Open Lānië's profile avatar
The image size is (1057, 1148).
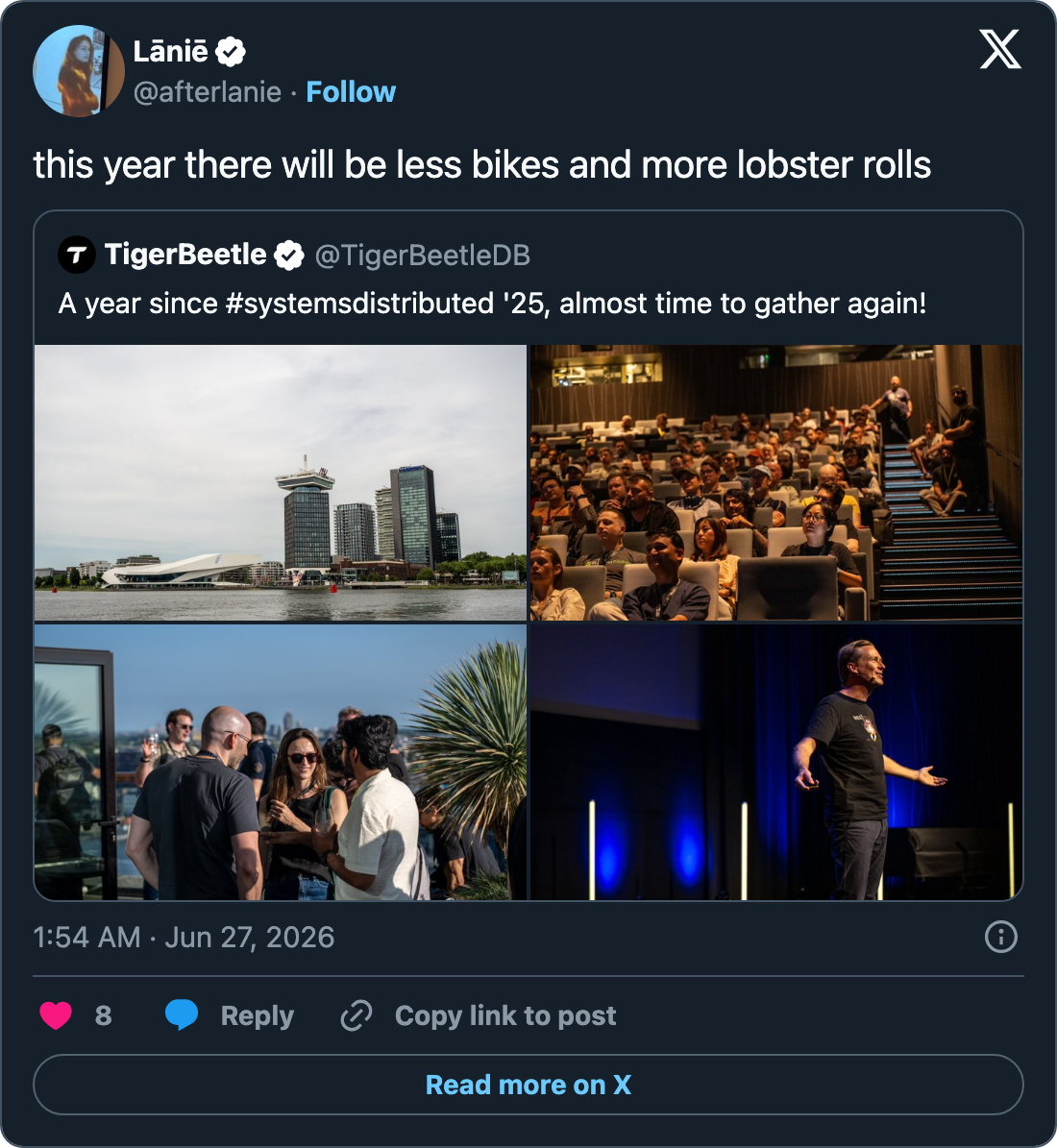pos(79,71)
